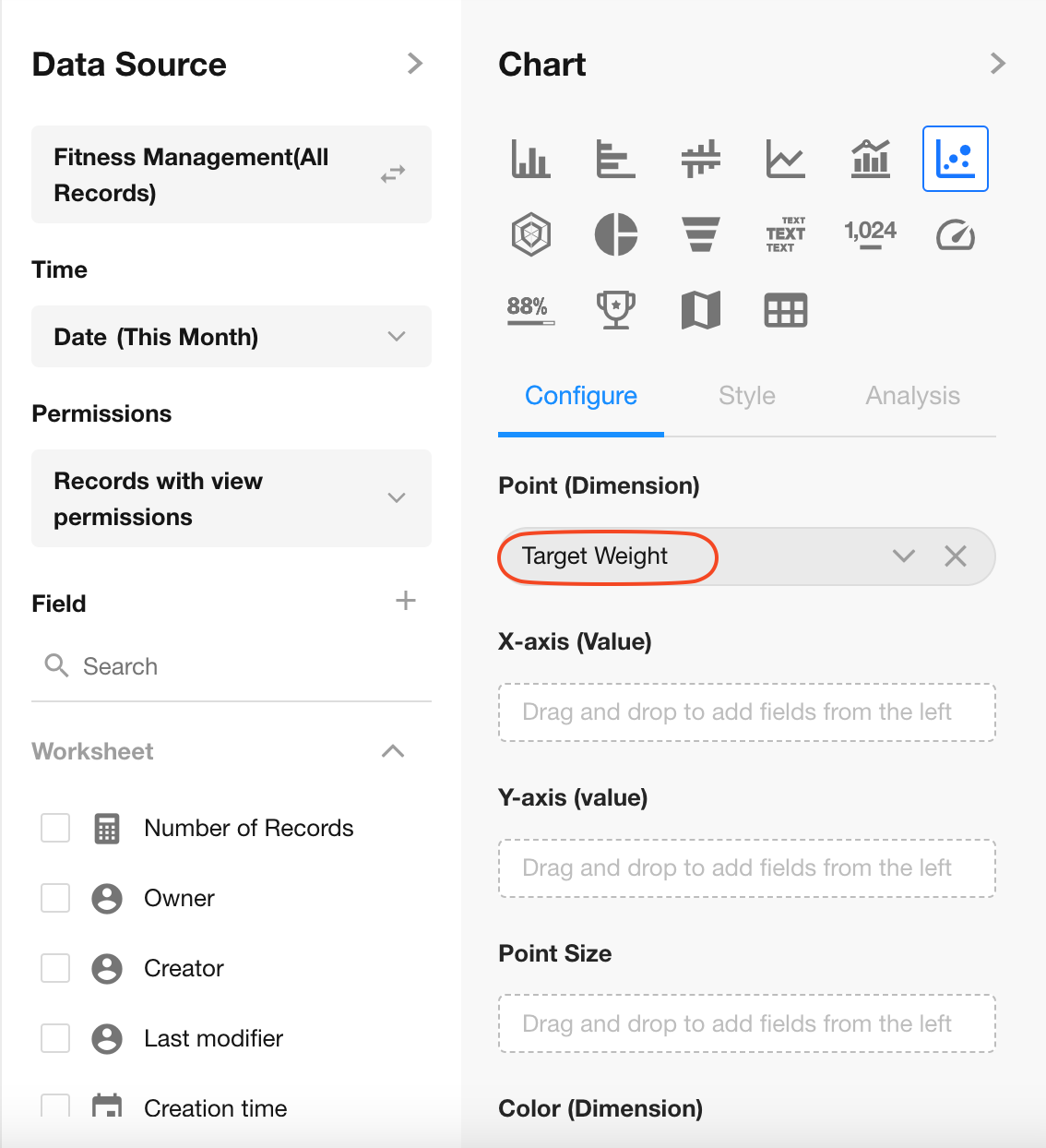Image resolution: width=1046 pixels, height=1148 pixels.
Task: Select the vertical bar chart icon
Action: (530, 159)
